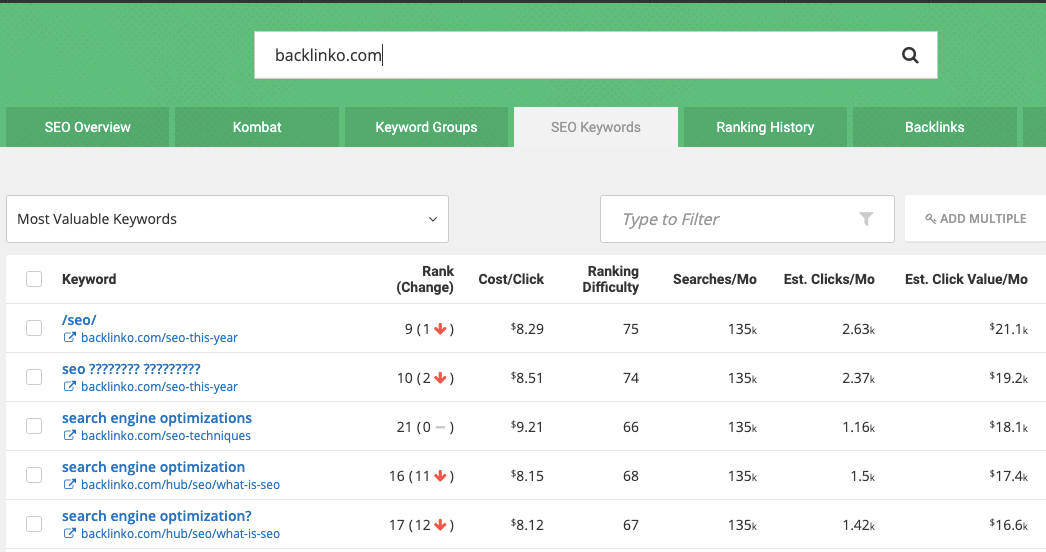This screenshot has width=1046, height=552.
Task: Click the $21.1k click value cell
Action: click(1009, 328)
